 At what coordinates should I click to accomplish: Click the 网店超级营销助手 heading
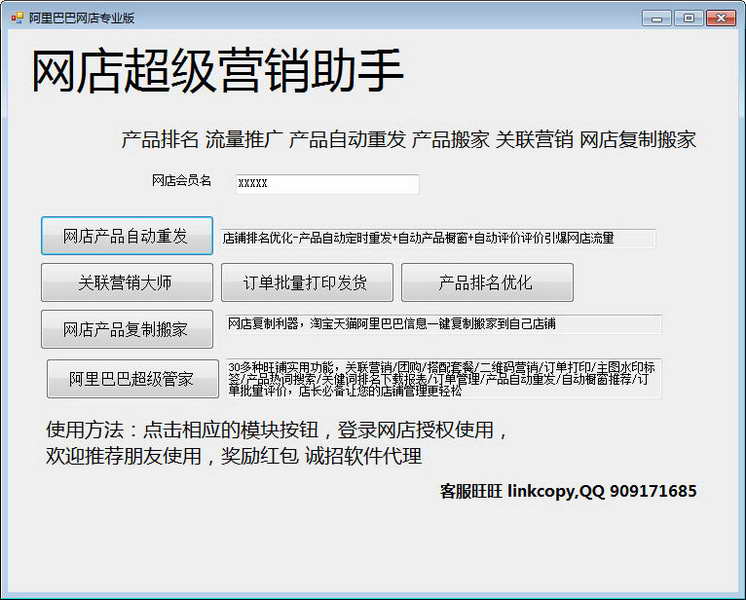pos(217,71)
